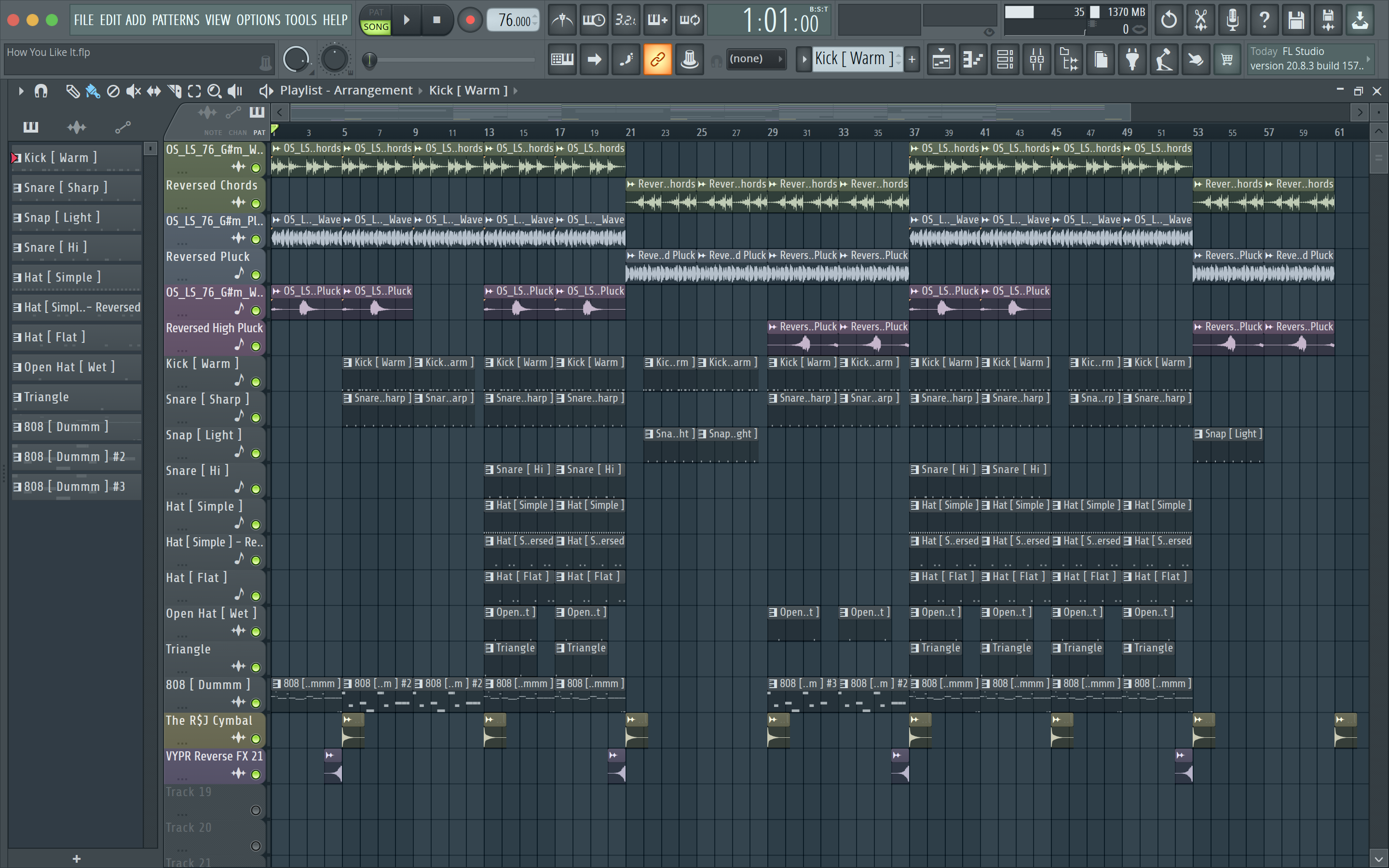Stop playback
The image size is (1389, 868).
436,20
